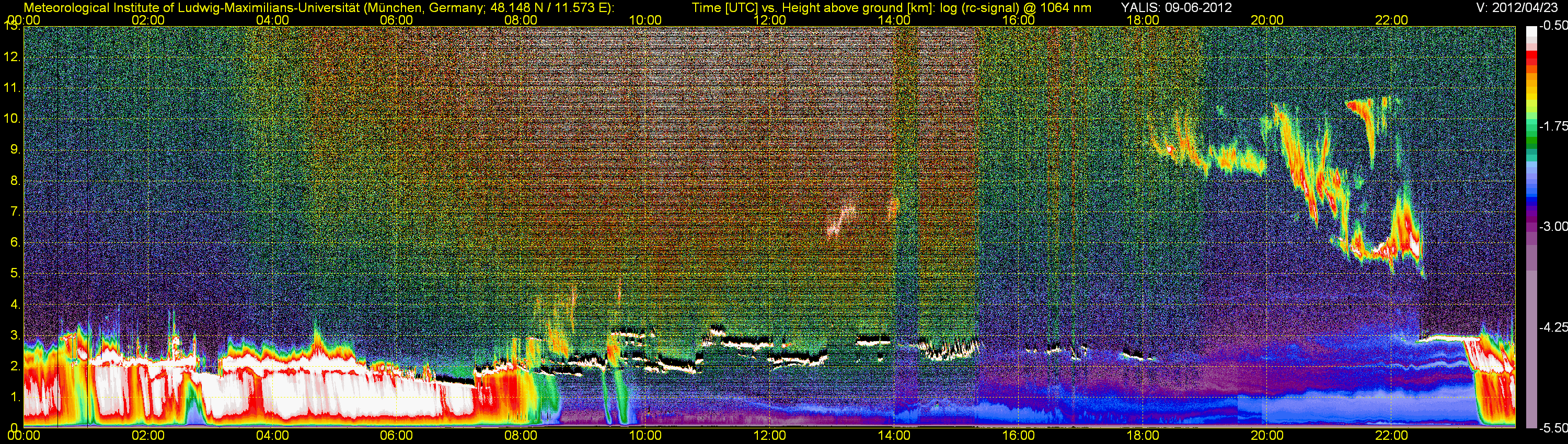Click the 20:00 label on the bottom axis

pyautogui.click(x=1267, y=436)
